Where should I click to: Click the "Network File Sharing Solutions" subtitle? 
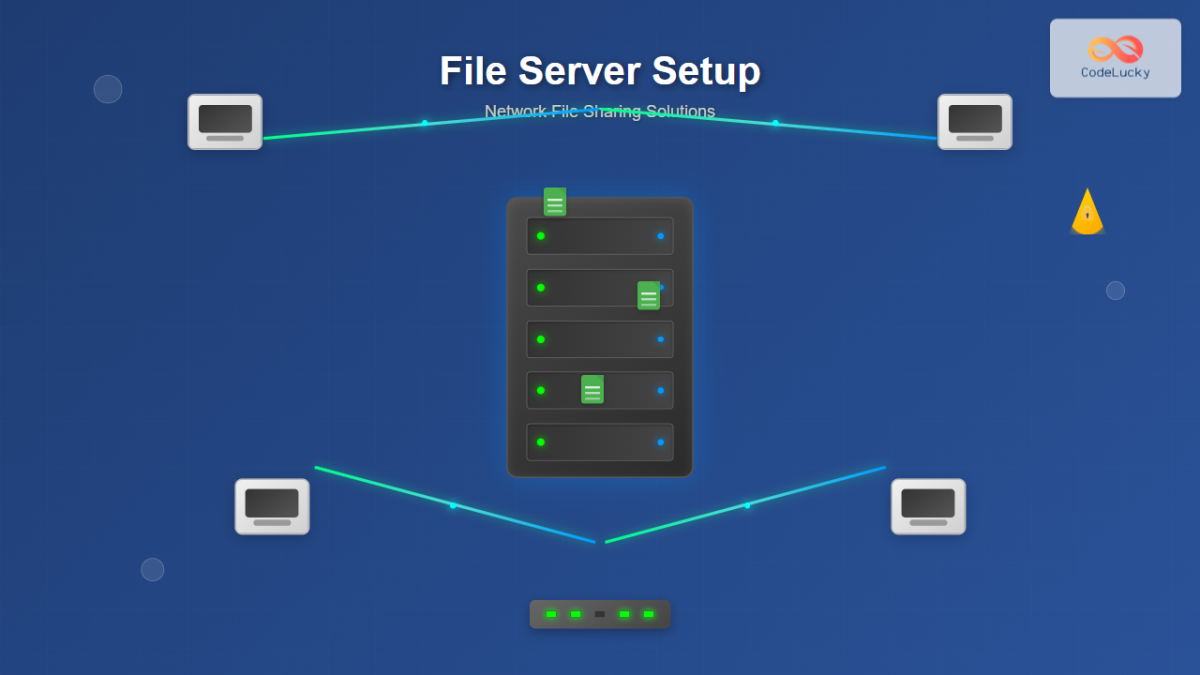click(x=599, y=111)
